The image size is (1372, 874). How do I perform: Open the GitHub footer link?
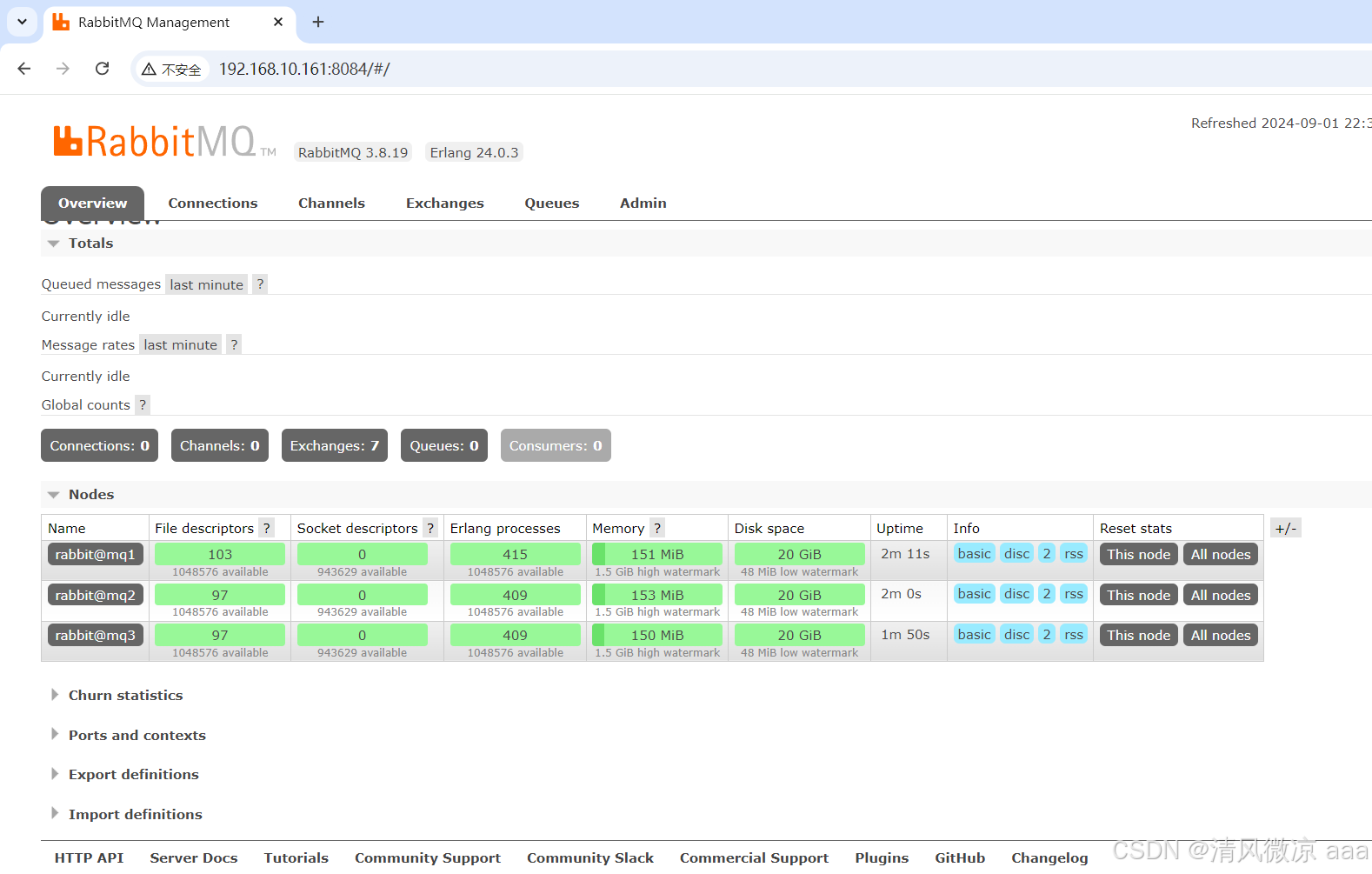pos(960,858)
